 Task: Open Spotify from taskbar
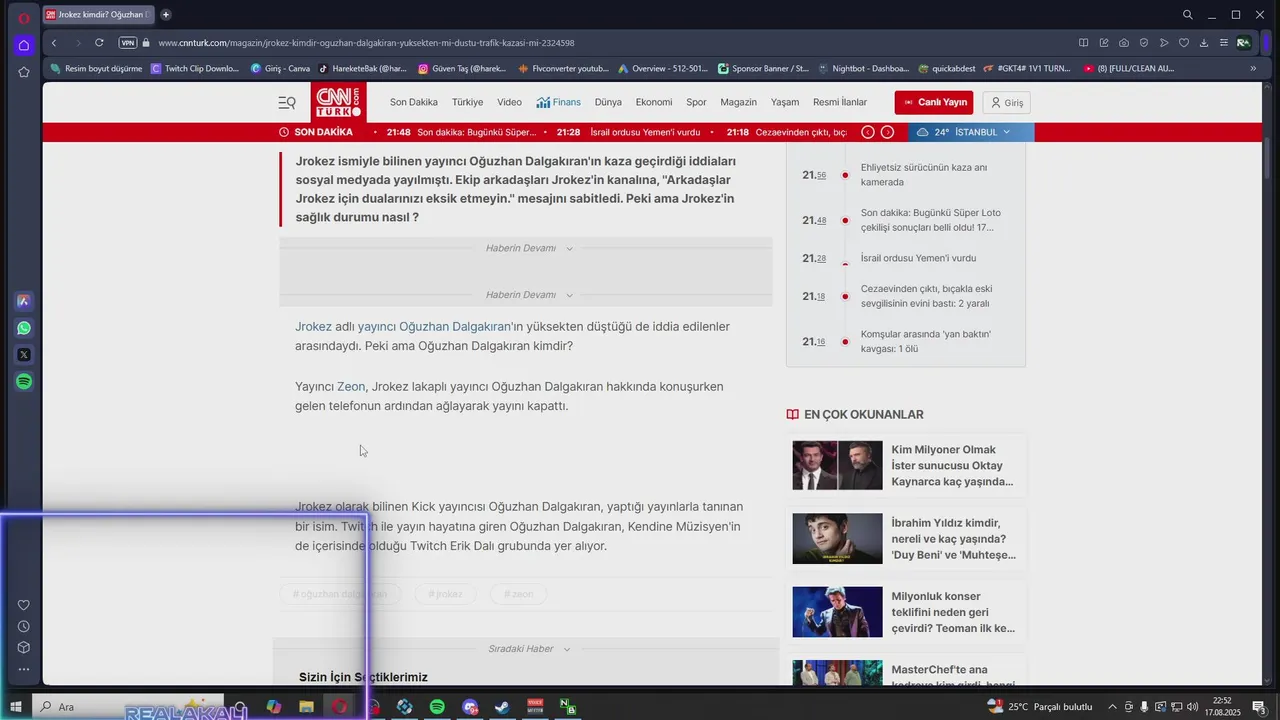[437, 707]
